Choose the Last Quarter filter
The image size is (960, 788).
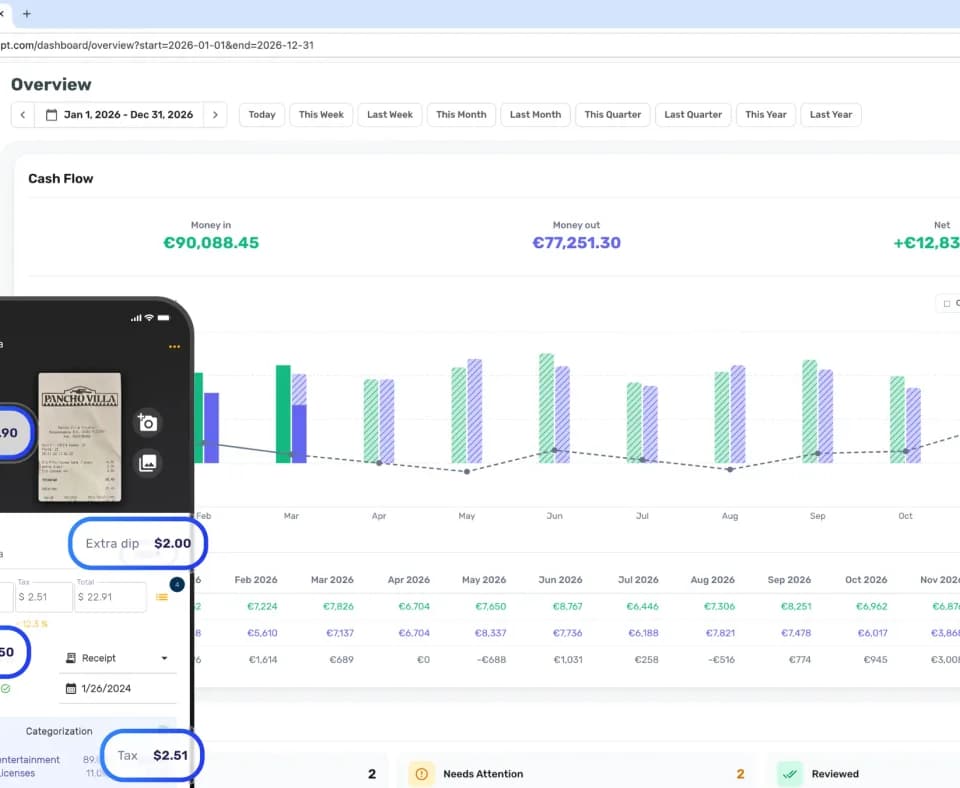[693, 114]
